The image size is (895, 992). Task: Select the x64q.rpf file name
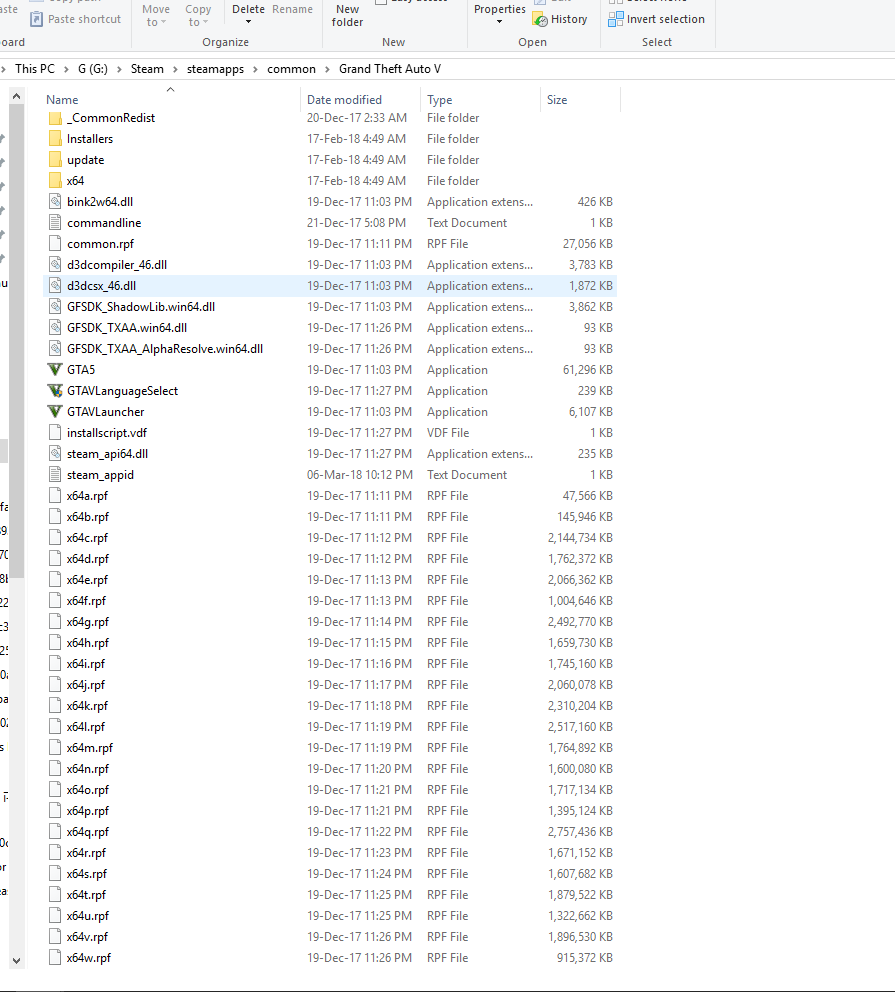click(x=88, y=832)
